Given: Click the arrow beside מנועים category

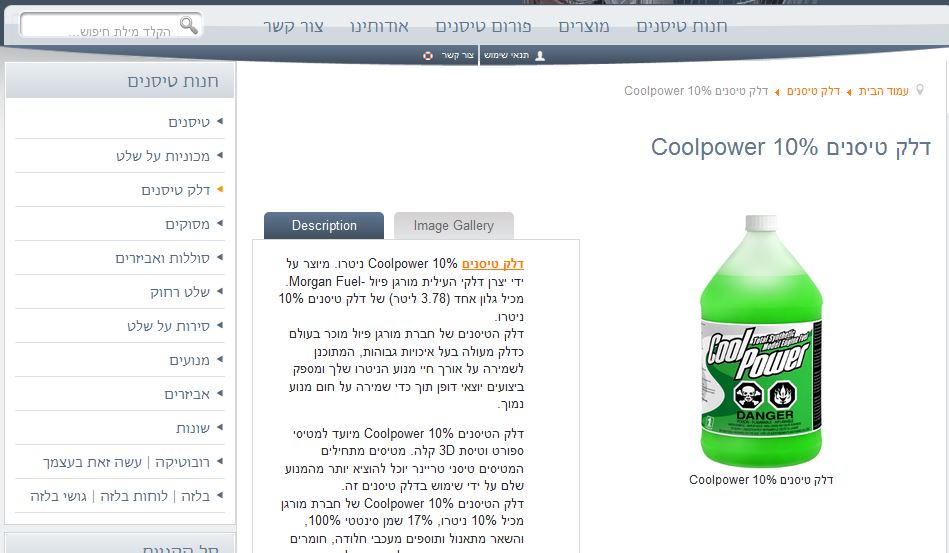Looking at the screenshot, I should coord(220,359).
